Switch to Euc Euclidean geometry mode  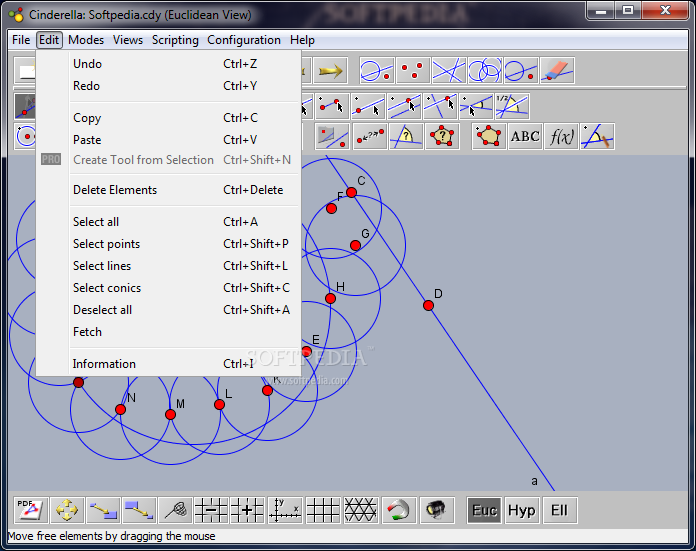coord(484,510)
